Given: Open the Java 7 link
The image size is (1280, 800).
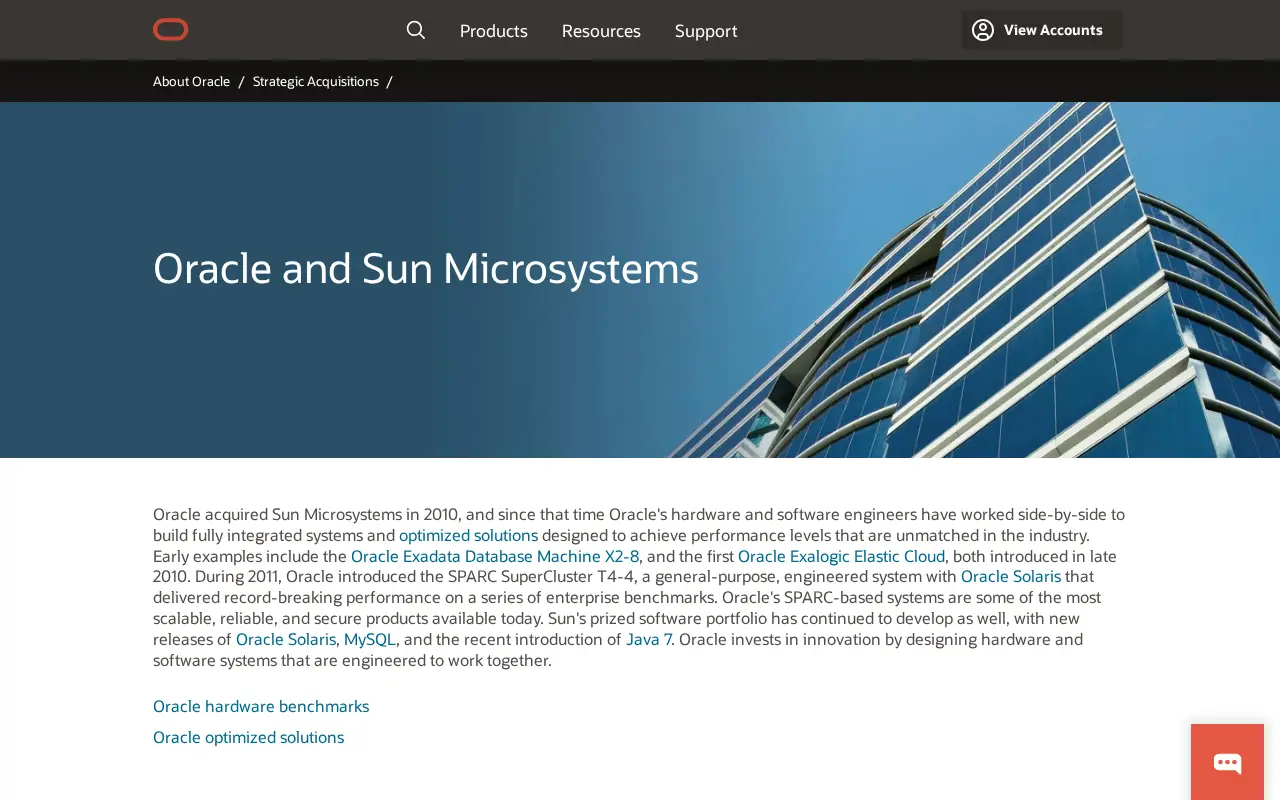Looking at the screenshot, I should point(649,639).
